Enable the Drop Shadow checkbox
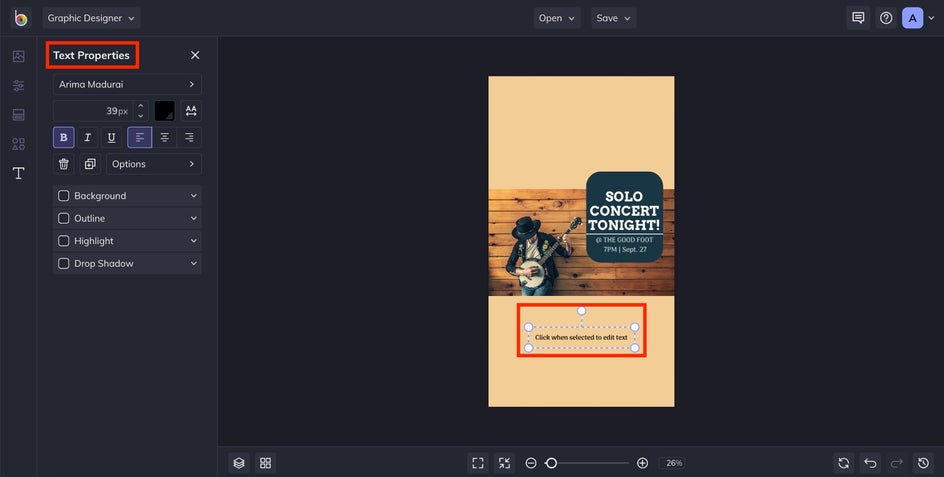The image size is (944, 477). [x=63, y=263]
